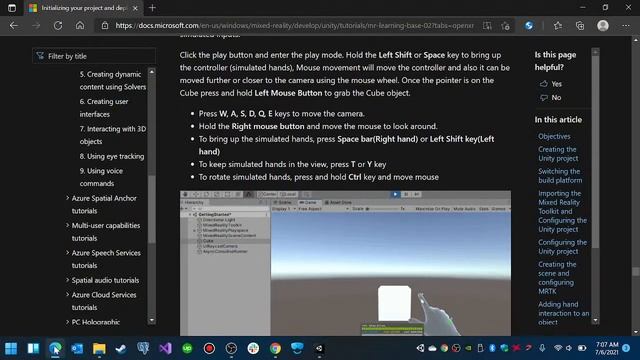Reload the docs page
Viewport: 640px width, 360px height.
tap(58, 25)
